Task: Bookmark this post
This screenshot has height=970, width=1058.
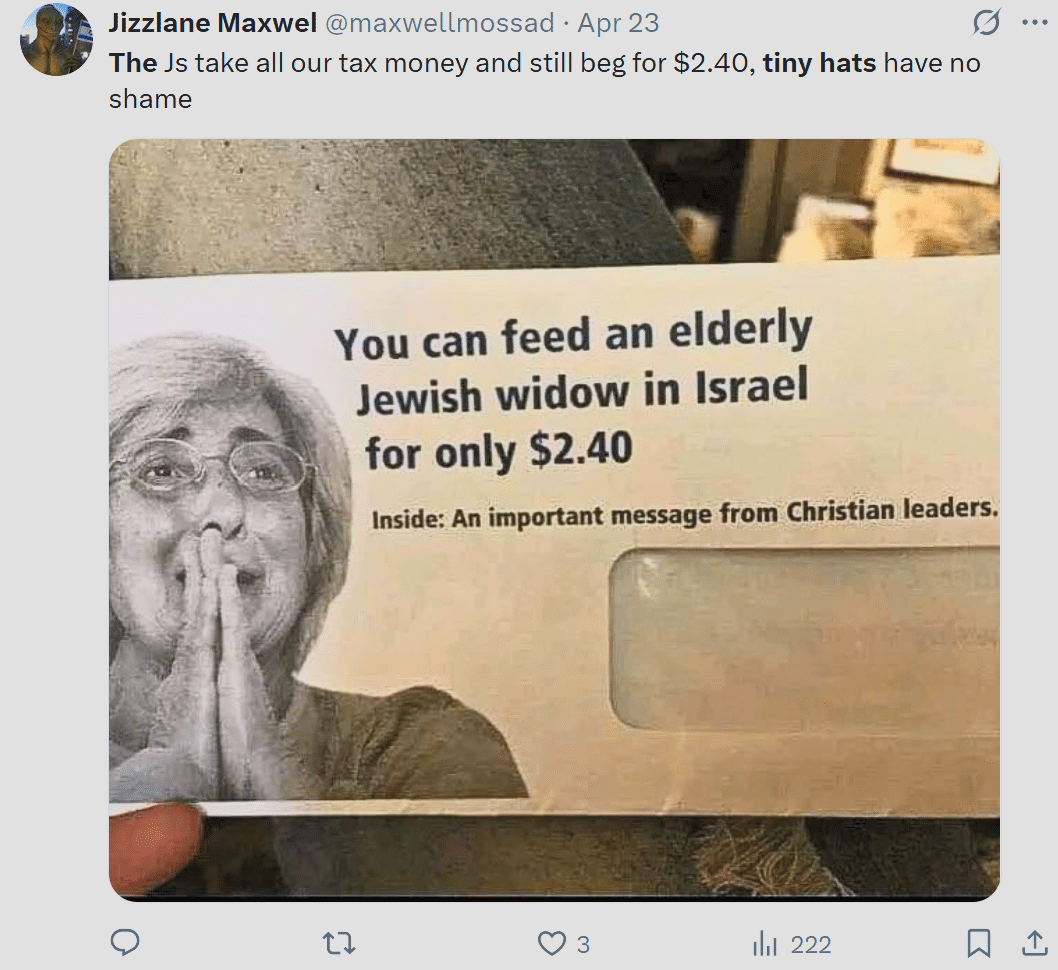Action: click(979, 943)
